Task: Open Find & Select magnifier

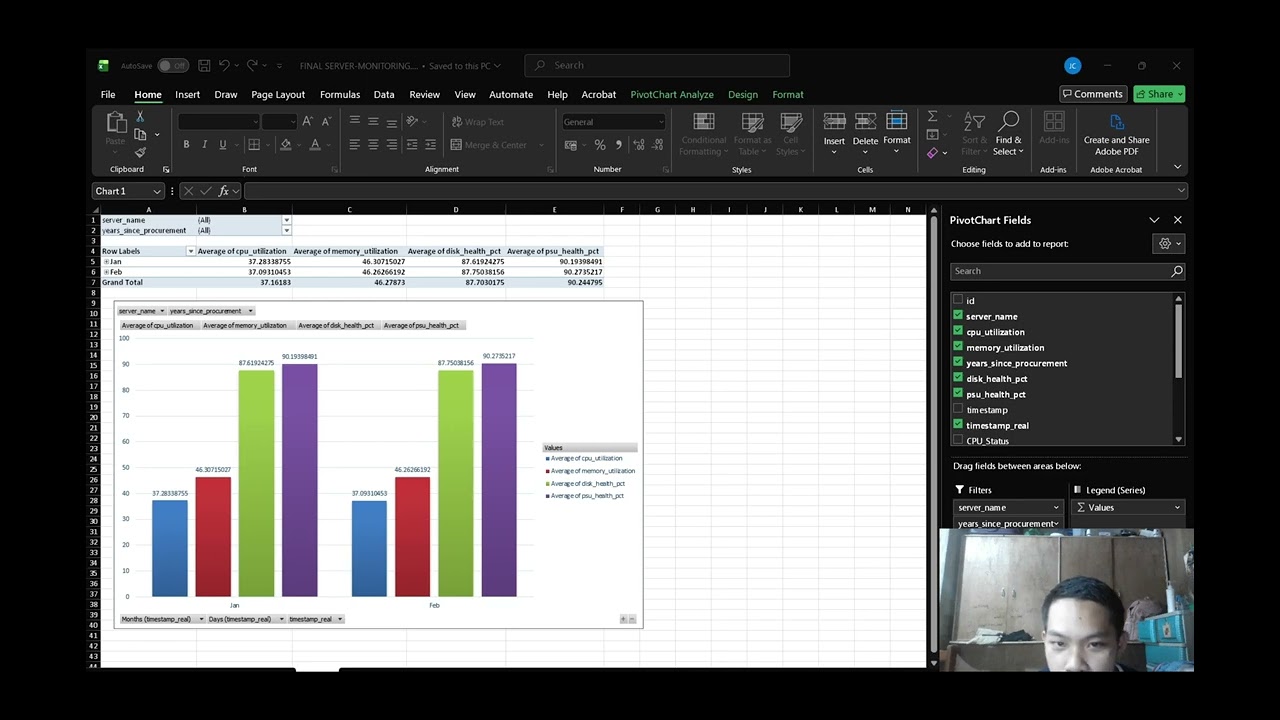Action: (x=1008, y=132)
